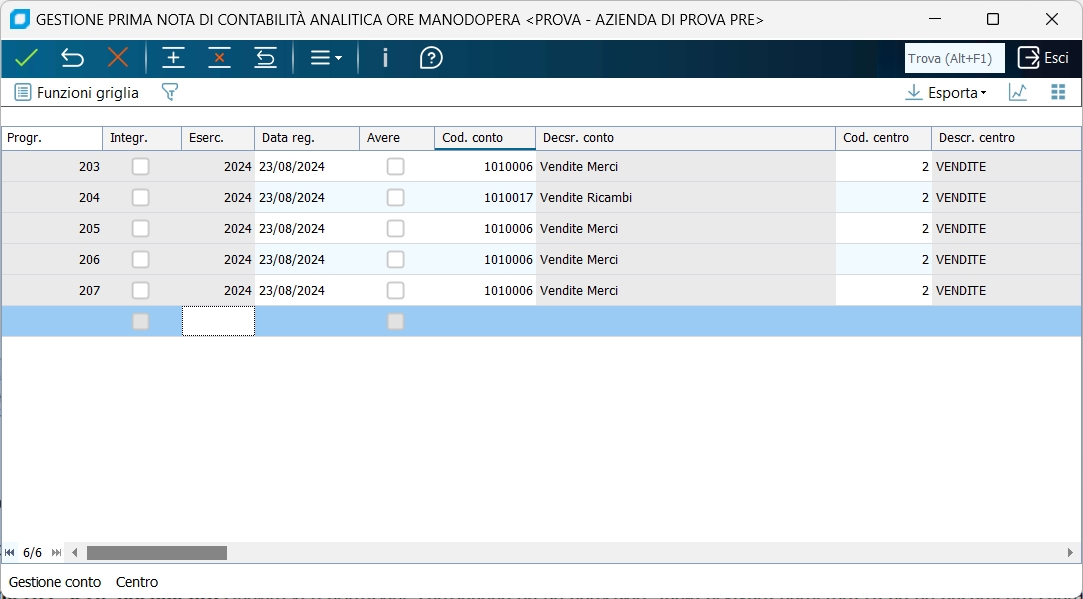Expand the hamburger menu dropdown
Viewport: 1083px width, 599px height.
click(x=325, y=58)
